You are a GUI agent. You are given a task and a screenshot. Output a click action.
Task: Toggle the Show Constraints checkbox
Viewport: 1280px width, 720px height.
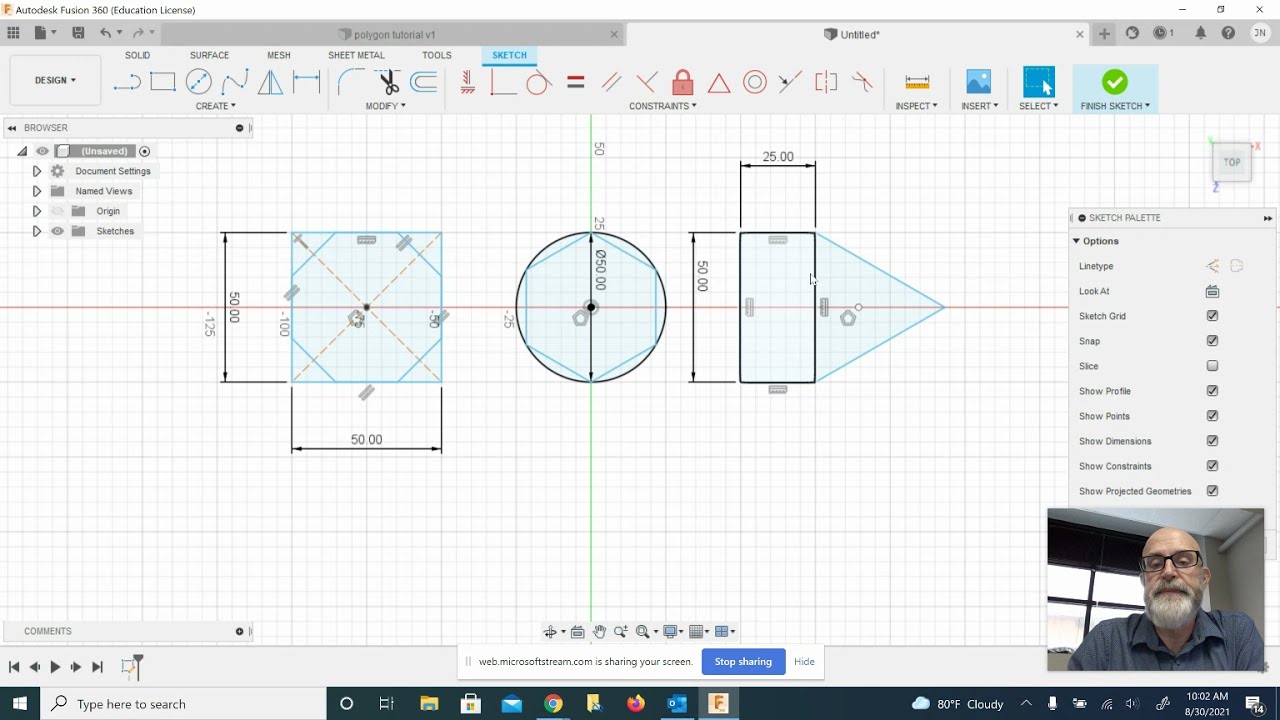pyautogui.click(x=1212, y=466)
